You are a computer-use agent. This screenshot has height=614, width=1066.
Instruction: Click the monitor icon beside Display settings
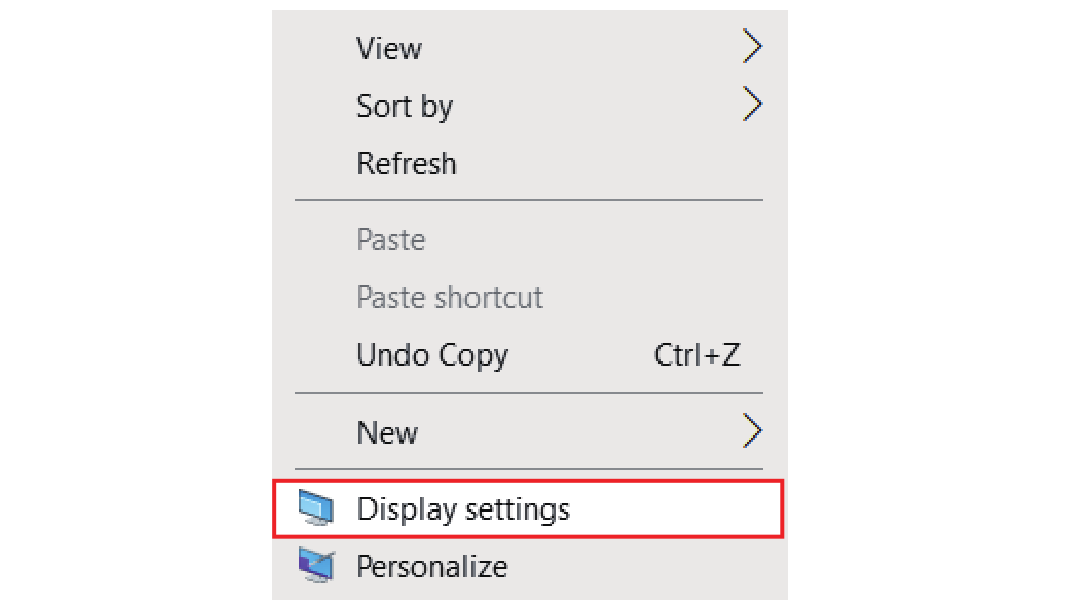(x=315, y=509)
